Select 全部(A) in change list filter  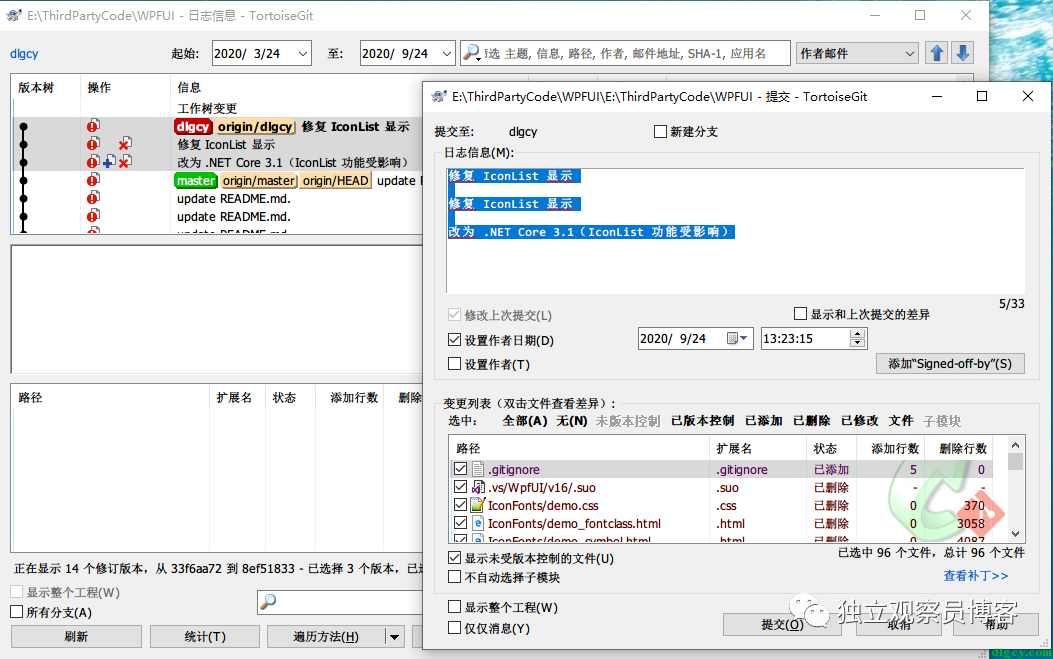click(524, 421)
